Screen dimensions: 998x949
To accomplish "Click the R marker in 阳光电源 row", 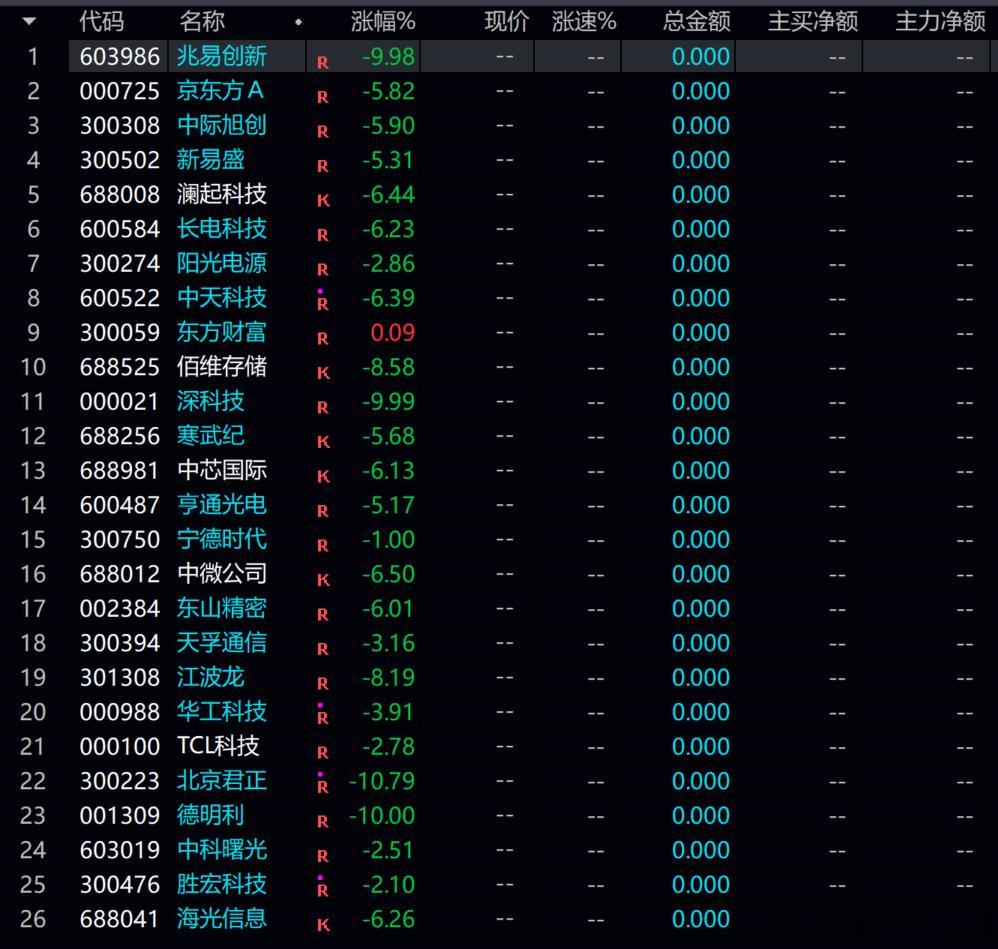I will [323, 269].
